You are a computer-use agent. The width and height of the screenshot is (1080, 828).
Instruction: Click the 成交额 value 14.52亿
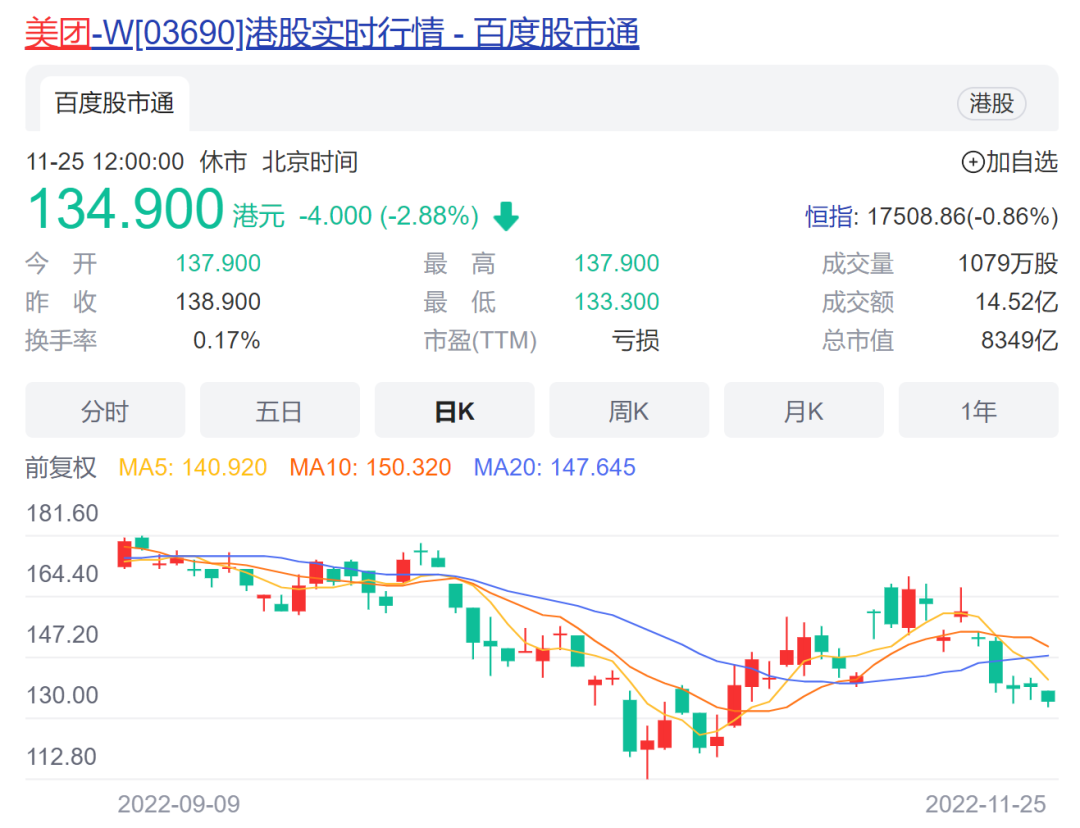pos(1016,302)
